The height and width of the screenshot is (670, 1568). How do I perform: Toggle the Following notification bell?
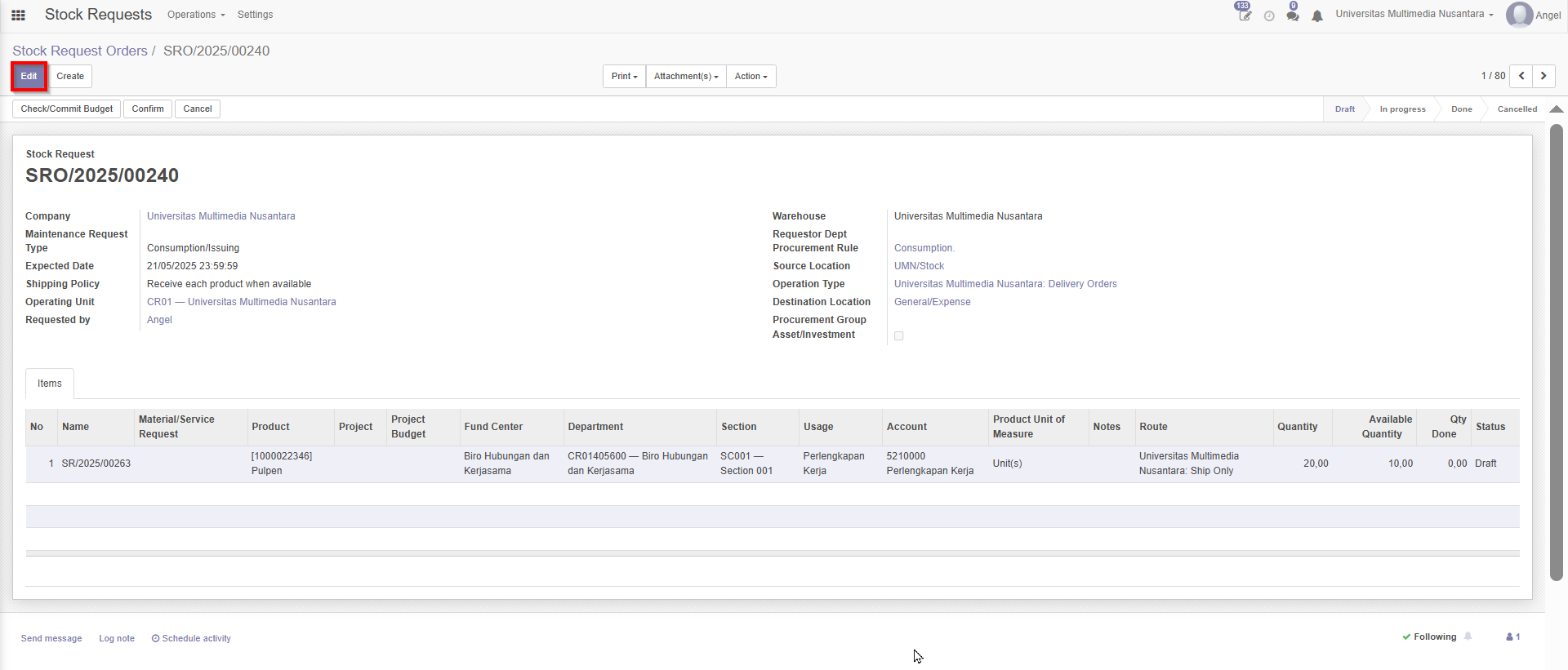coord(1468,637)
